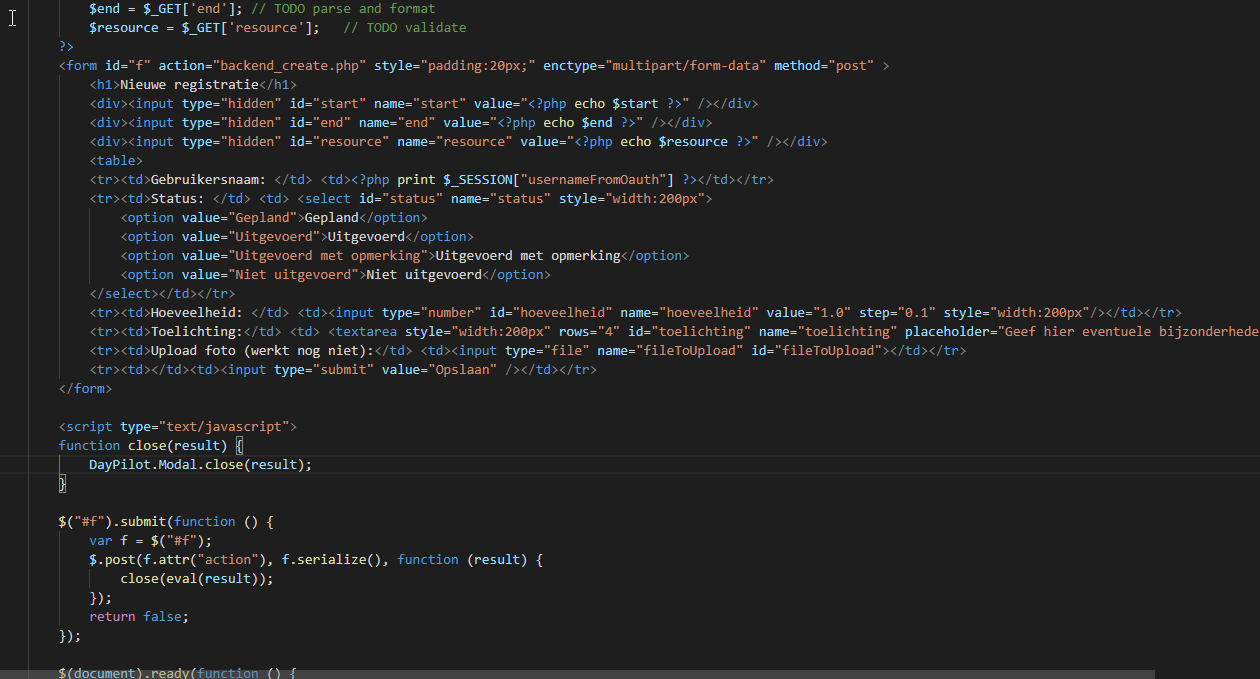
Task: Click the type="submit" attribute
Action: click(323, 369)
